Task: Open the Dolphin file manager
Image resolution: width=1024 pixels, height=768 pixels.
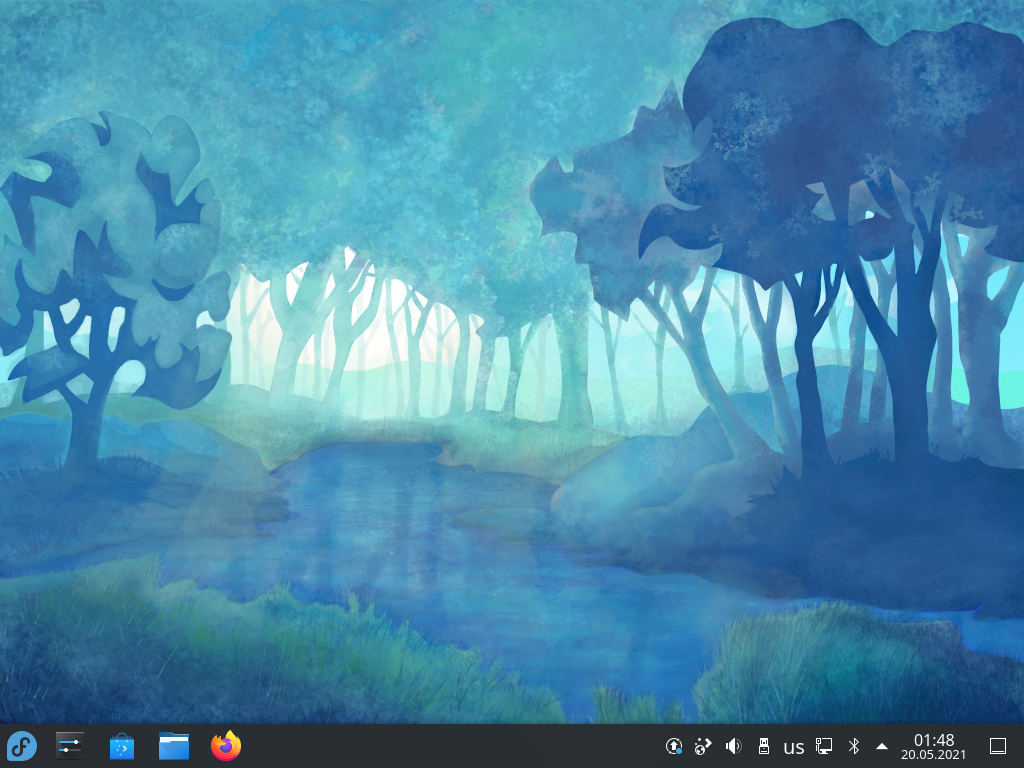Action: [174, 746]
